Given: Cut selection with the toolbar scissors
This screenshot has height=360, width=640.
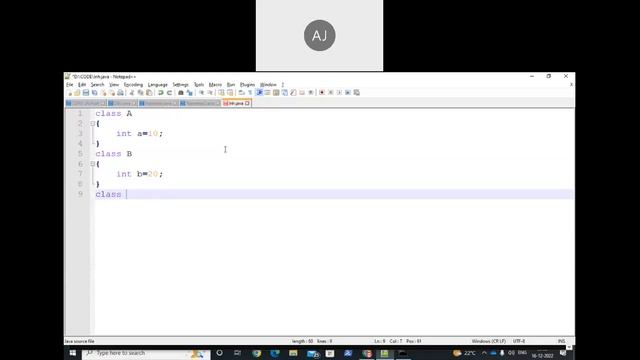Looking at the screenshot, I should click(131, 93).
